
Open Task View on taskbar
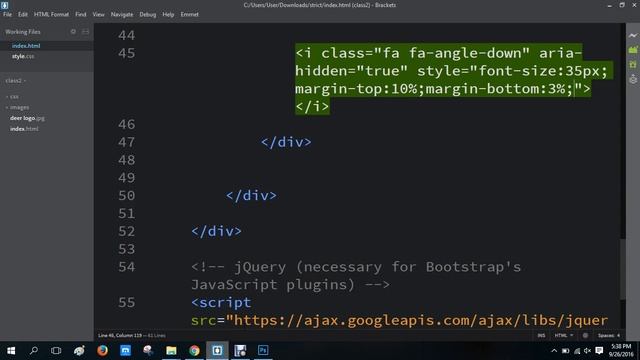click(56, 351)
